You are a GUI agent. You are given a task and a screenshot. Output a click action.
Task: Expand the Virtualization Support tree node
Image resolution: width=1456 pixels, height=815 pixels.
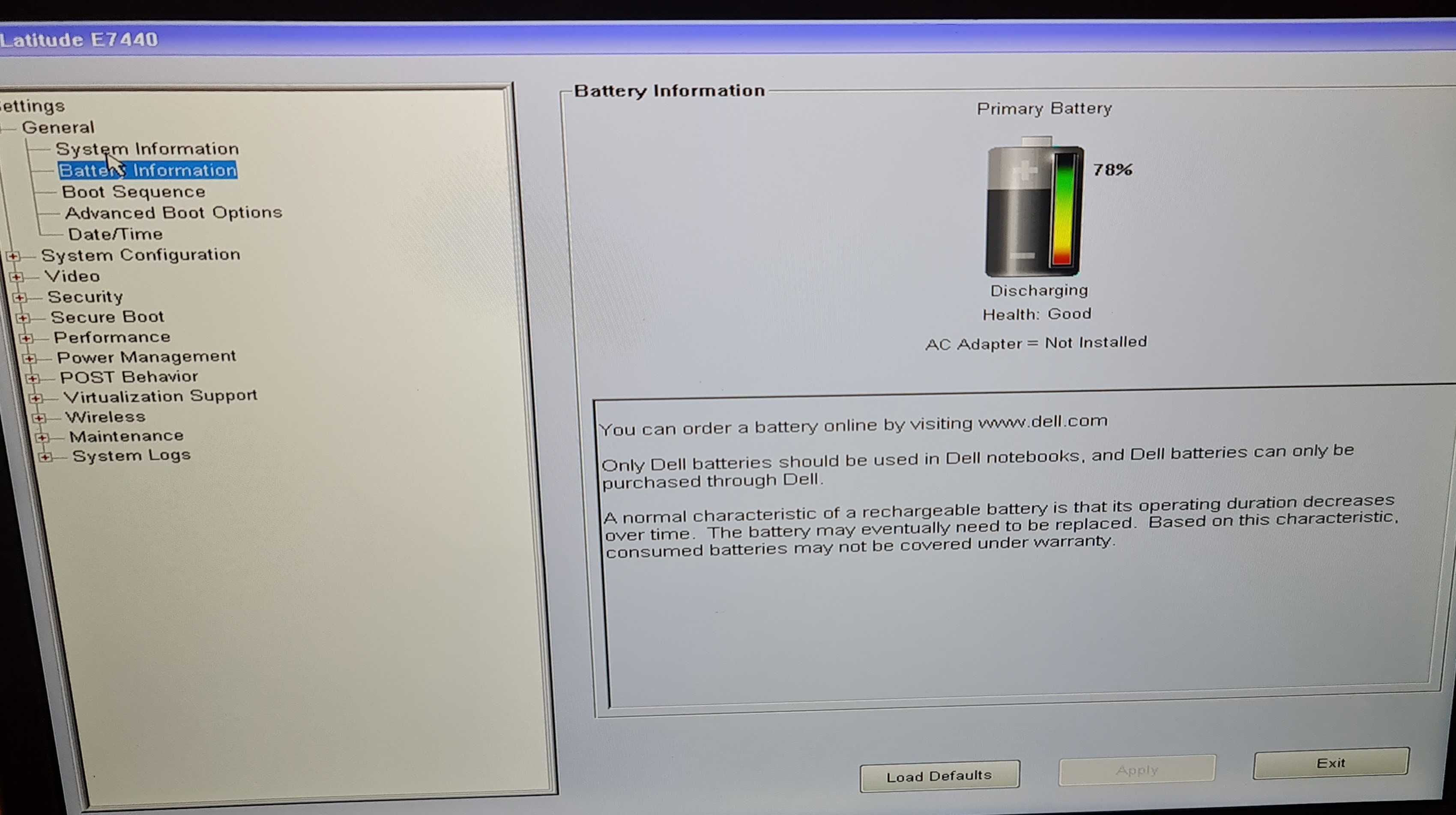click(x=36, y=398)
